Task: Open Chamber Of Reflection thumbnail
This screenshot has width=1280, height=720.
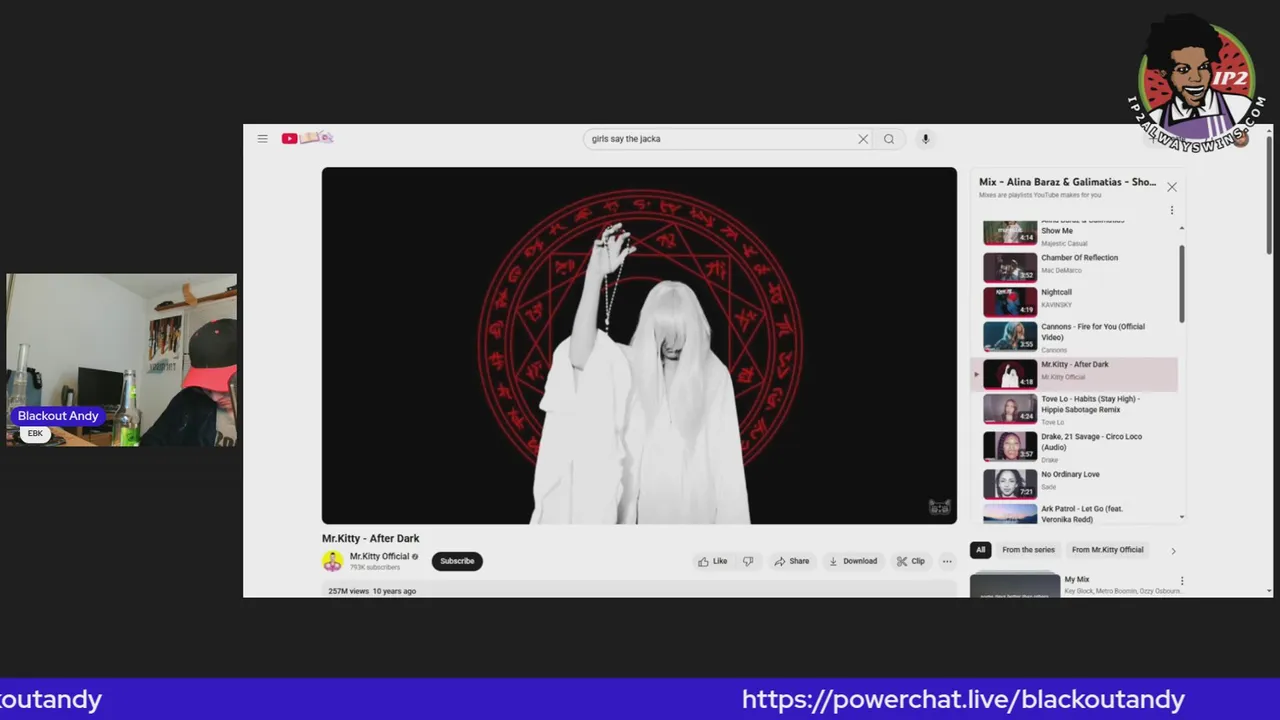Action: pos(1010,267)
